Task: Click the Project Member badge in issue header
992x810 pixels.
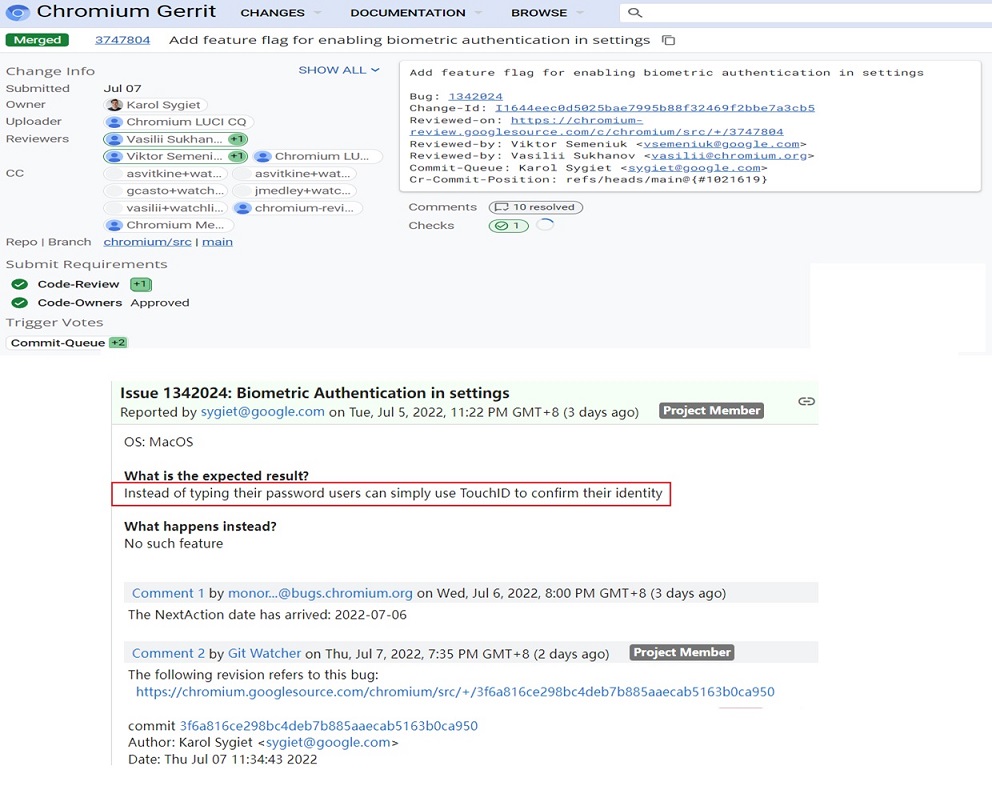Action: 711,411
